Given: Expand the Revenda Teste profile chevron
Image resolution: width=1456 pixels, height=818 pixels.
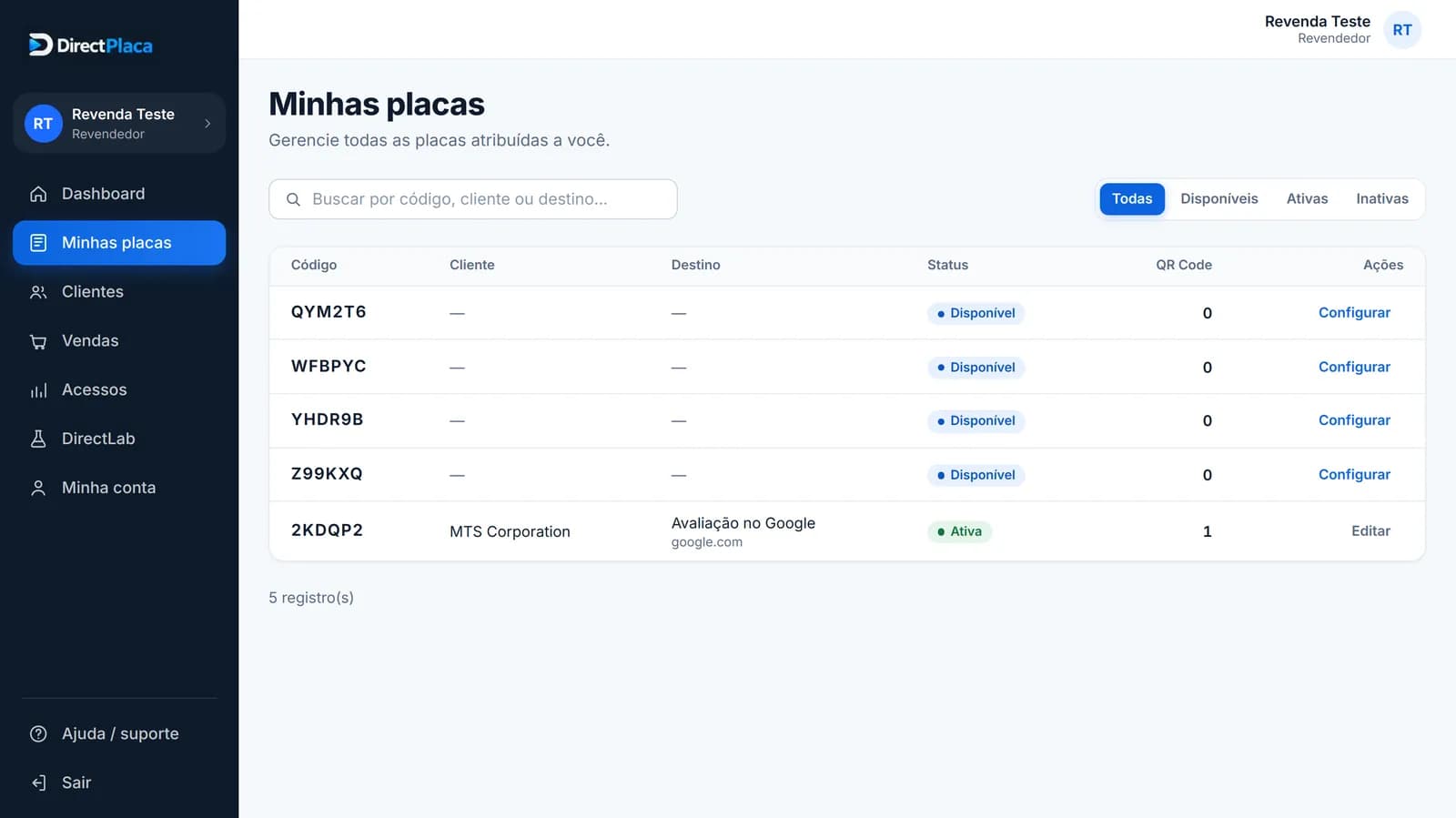Looking at the screenshot, I should coord(207,123).
